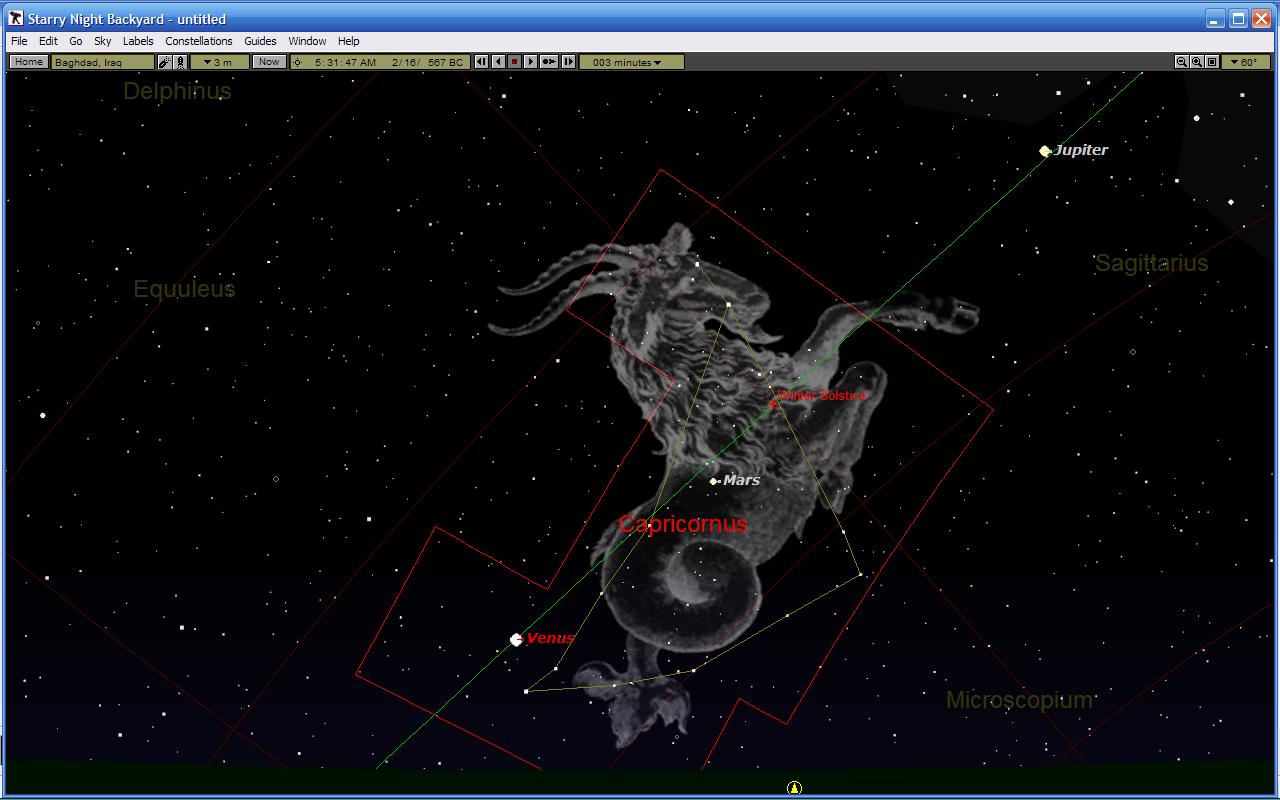
Task: Click the planet Mars in Capricornus
Action: pos(714,481)
